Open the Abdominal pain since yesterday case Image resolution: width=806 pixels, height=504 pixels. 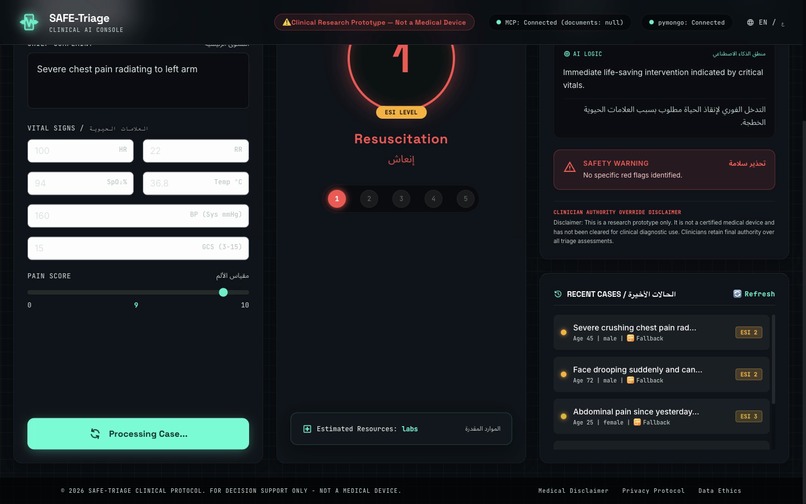point(662,416)
